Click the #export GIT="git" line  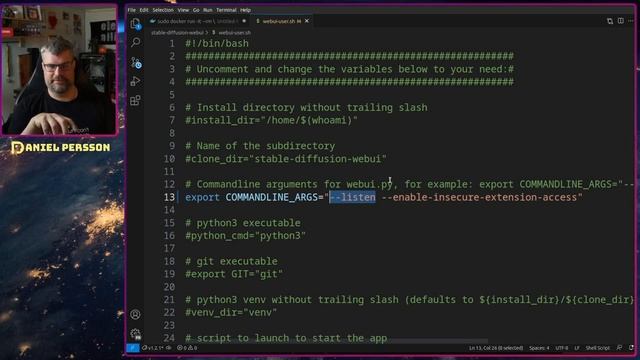(234, 274)
